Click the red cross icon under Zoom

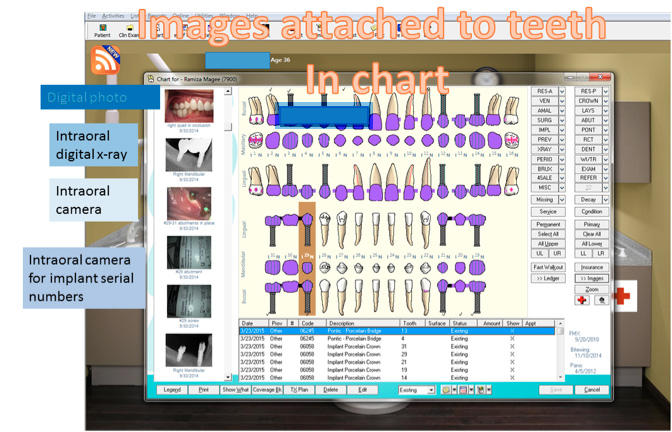(582, 299)
